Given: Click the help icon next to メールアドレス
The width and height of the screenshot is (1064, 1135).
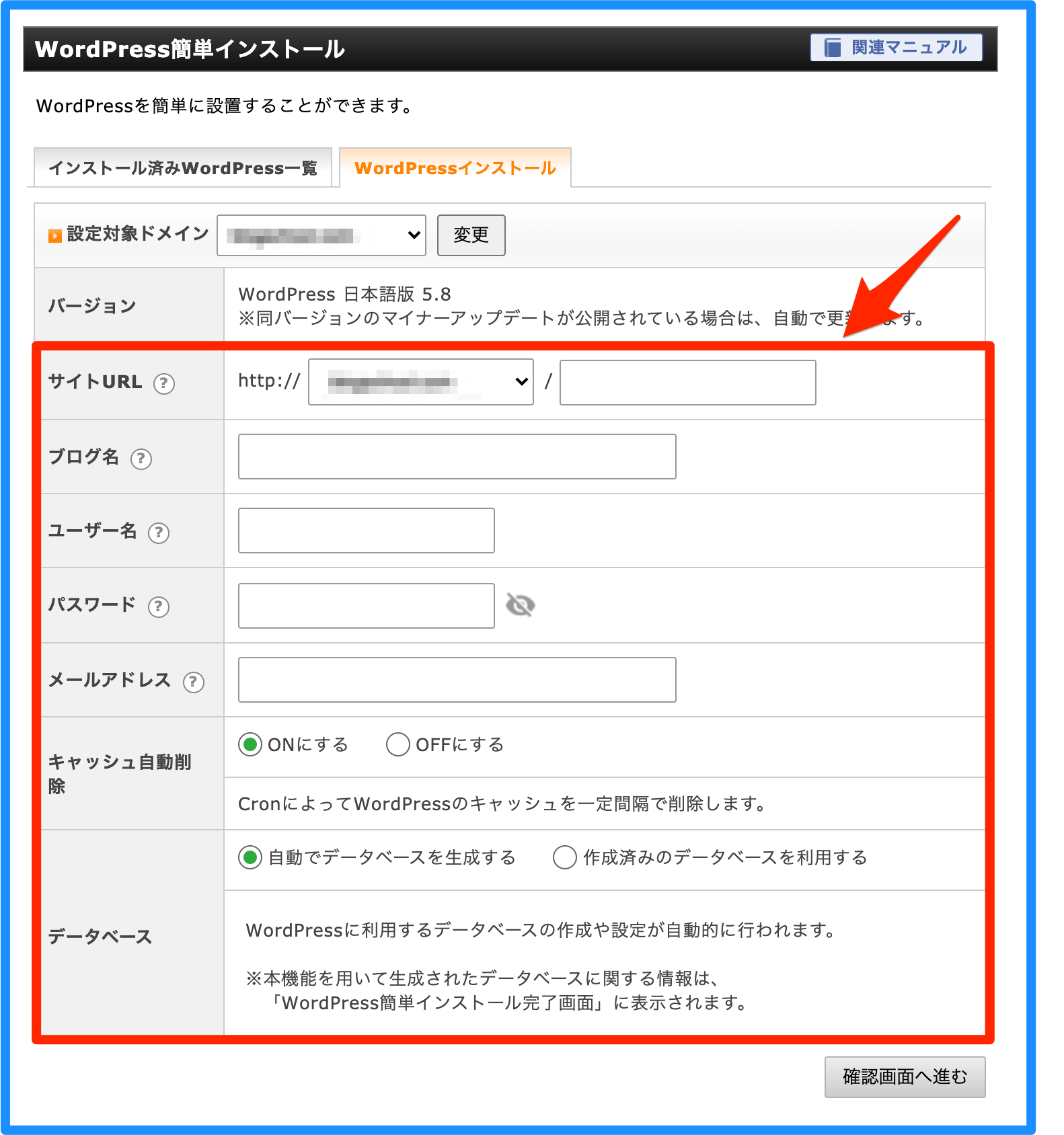Looking at the screenshot, I should (x=194, y=682).
